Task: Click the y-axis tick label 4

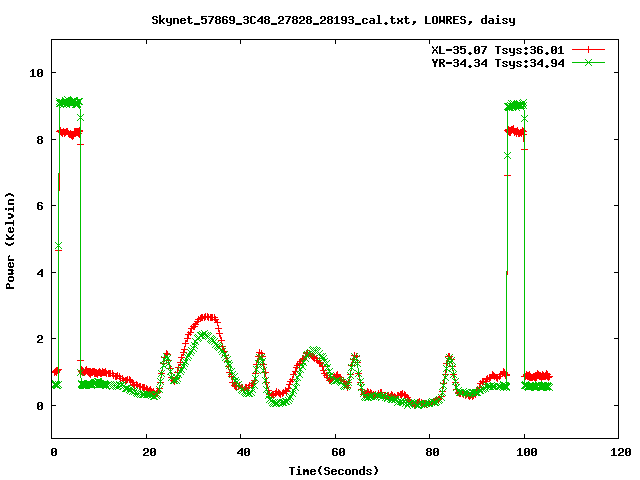Action: click(x=40, y=273)
